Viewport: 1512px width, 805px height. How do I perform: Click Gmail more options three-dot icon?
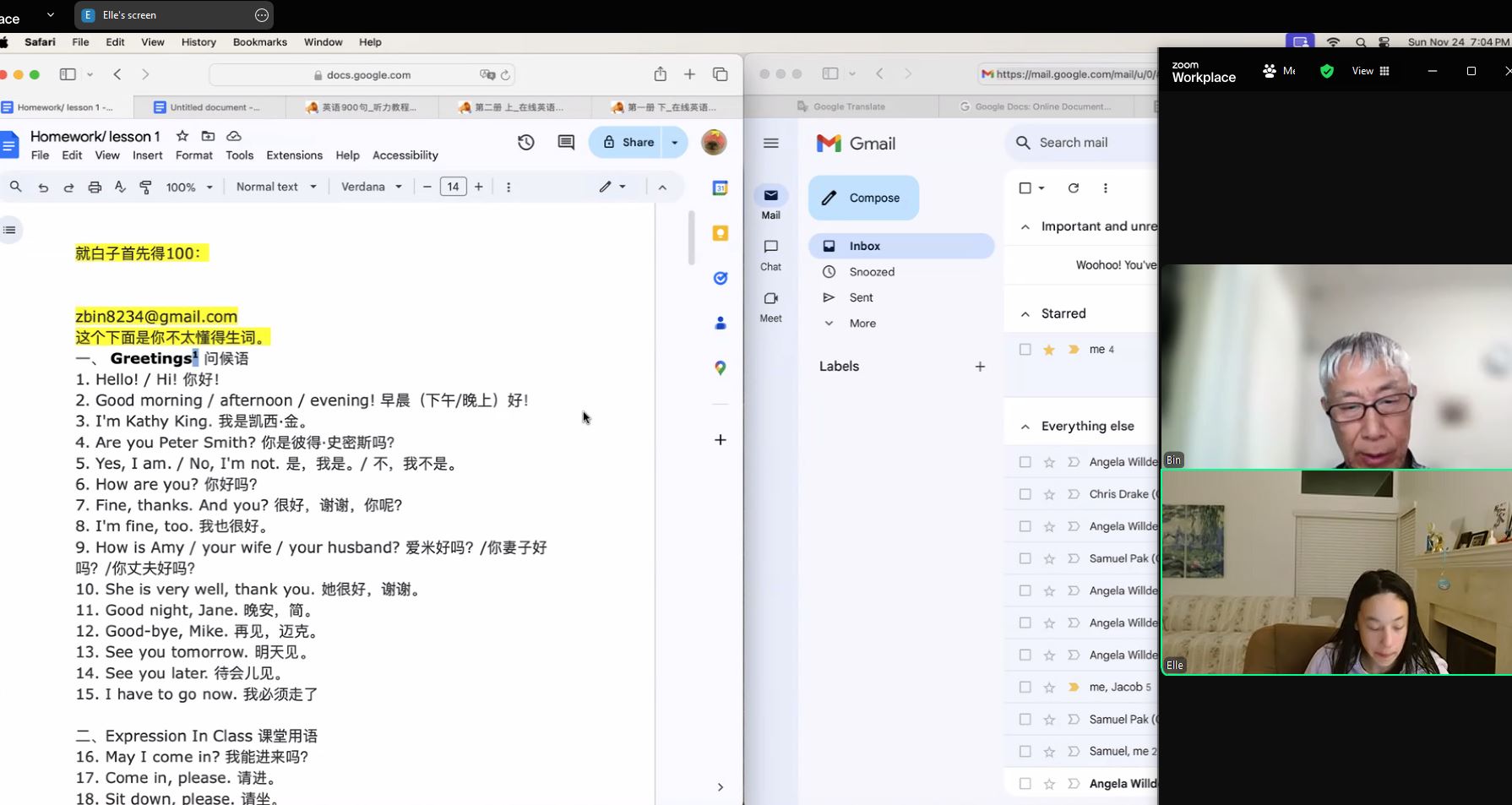tap(1105, 188)
